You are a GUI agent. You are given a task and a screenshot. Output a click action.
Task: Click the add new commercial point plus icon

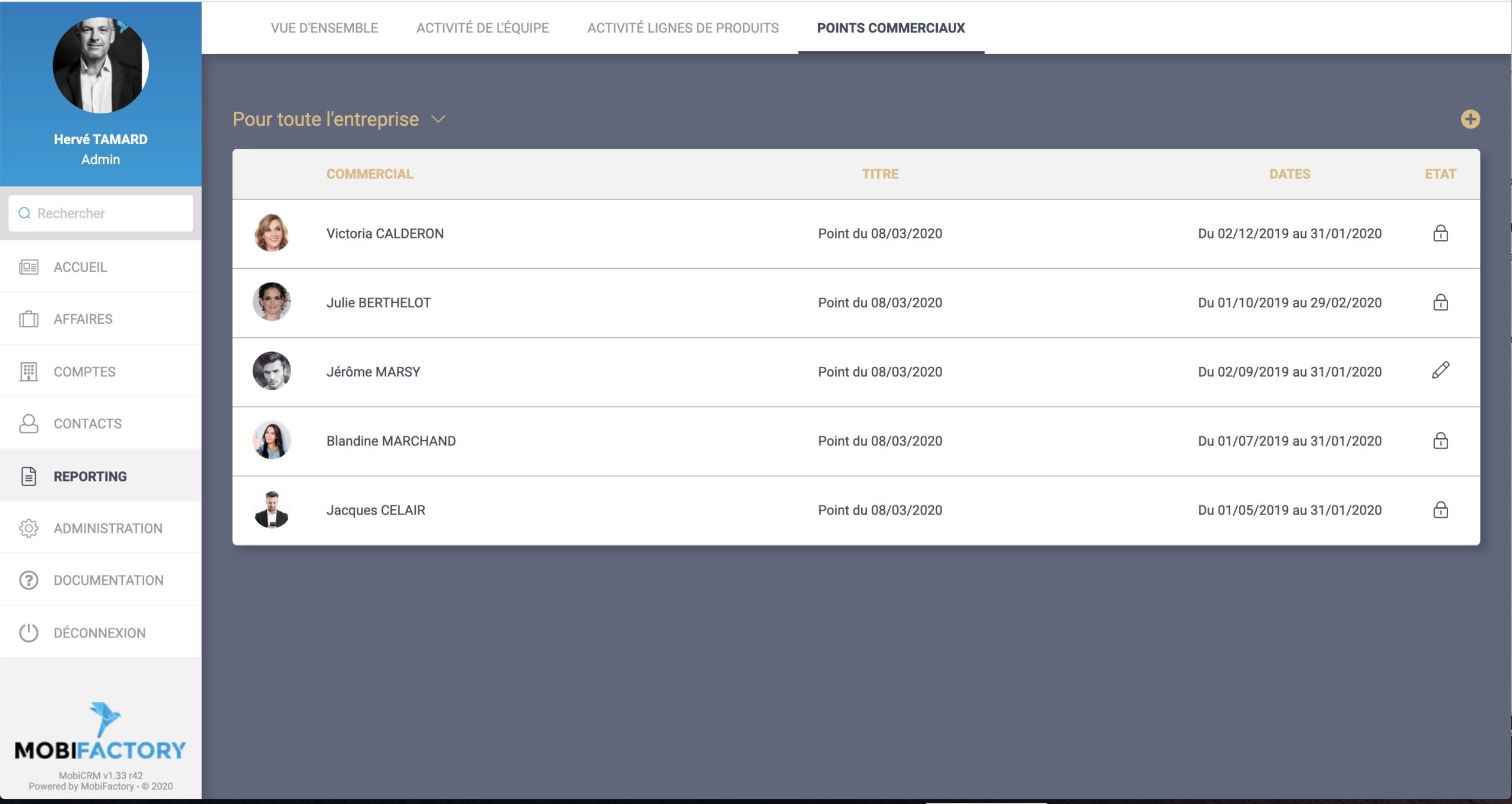point(1470,119)
